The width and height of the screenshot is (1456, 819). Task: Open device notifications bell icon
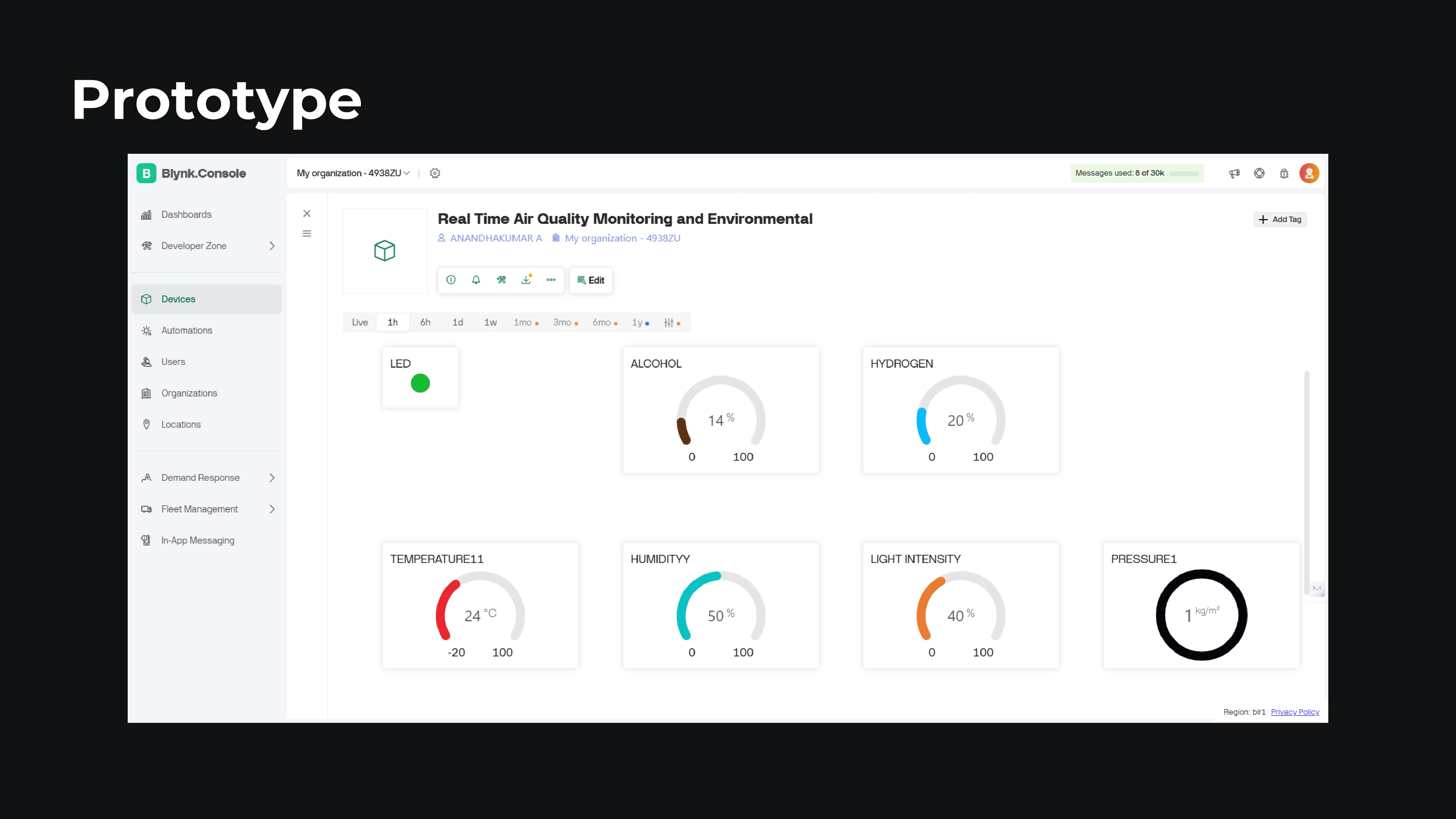(x=476, y=280)
